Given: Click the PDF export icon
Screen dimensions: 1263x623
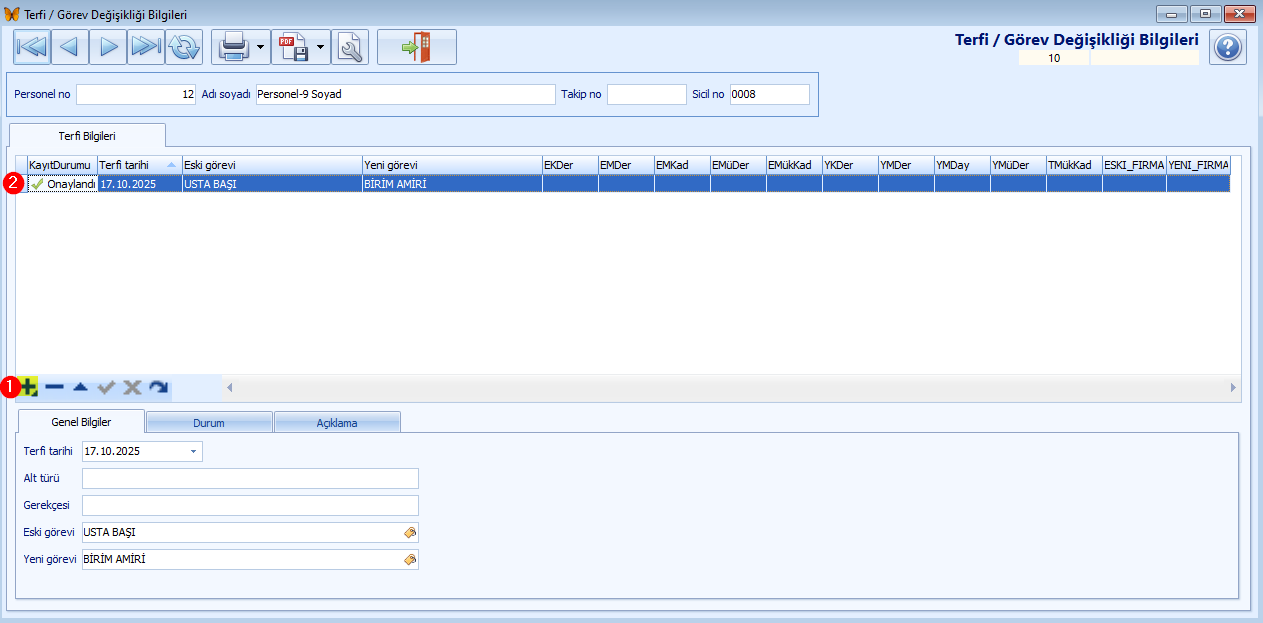Looking at the screenshot, I should 293,47.
